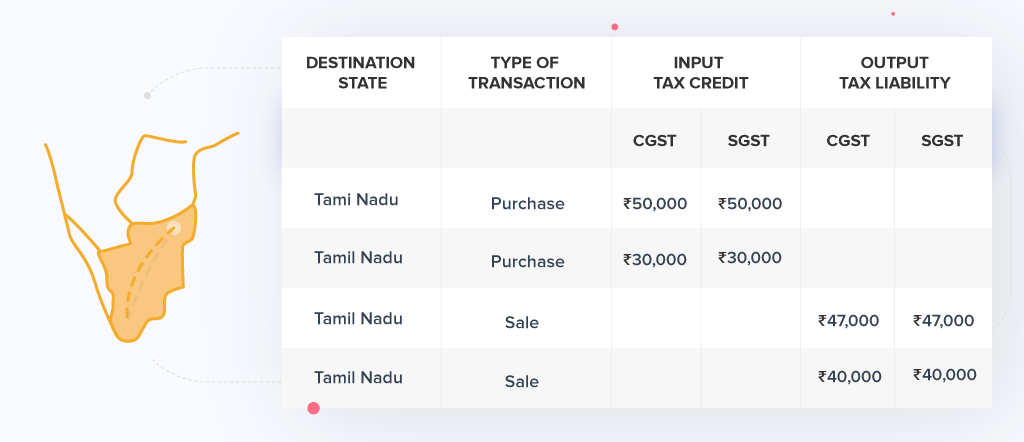Screen dimensions: 1024x442
Task: Click Sale in the ₹40,000 row
Action: [x=522, y=381]
